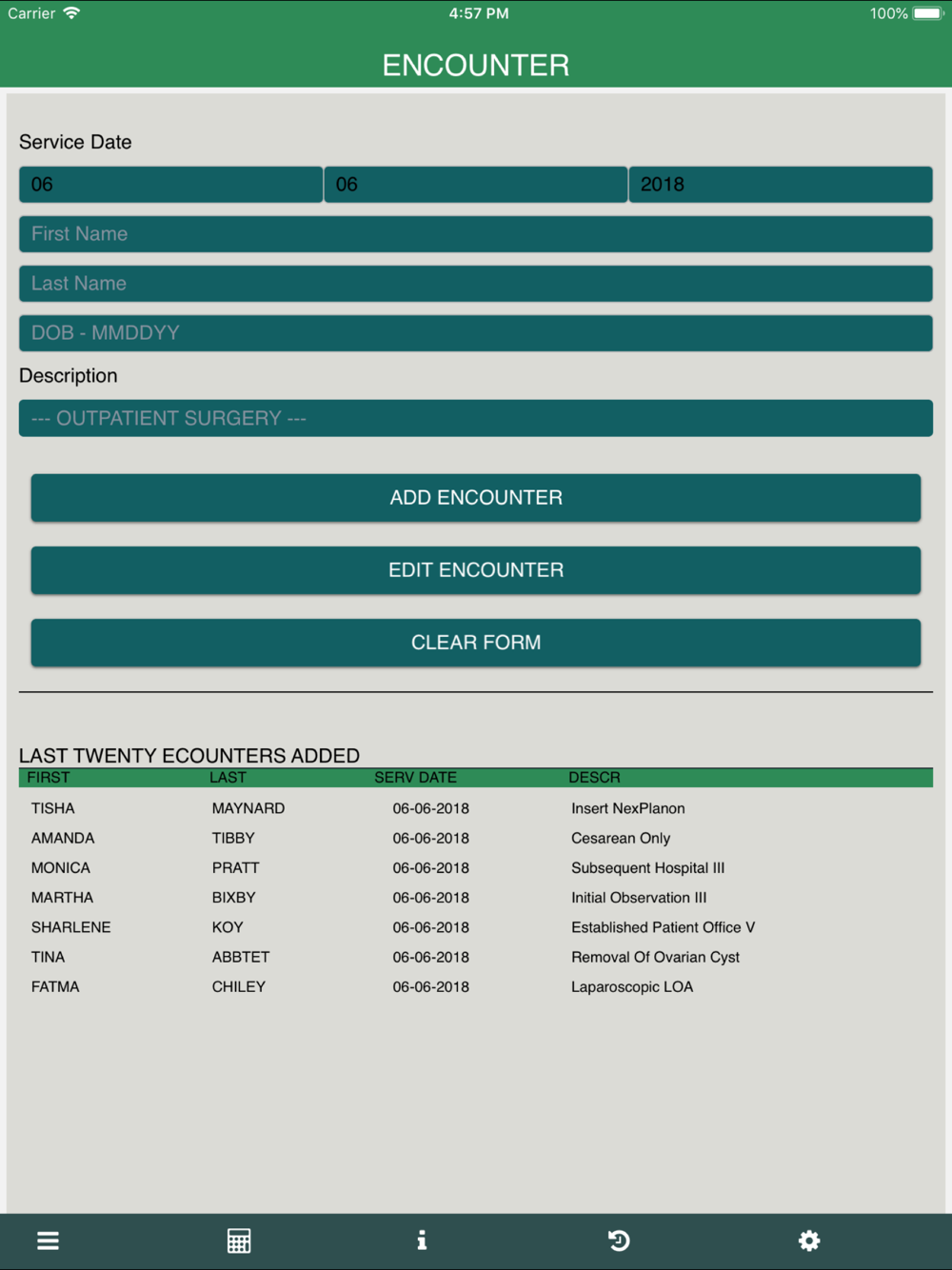Open the history icon in bottom bar

tap(619, 1240)
